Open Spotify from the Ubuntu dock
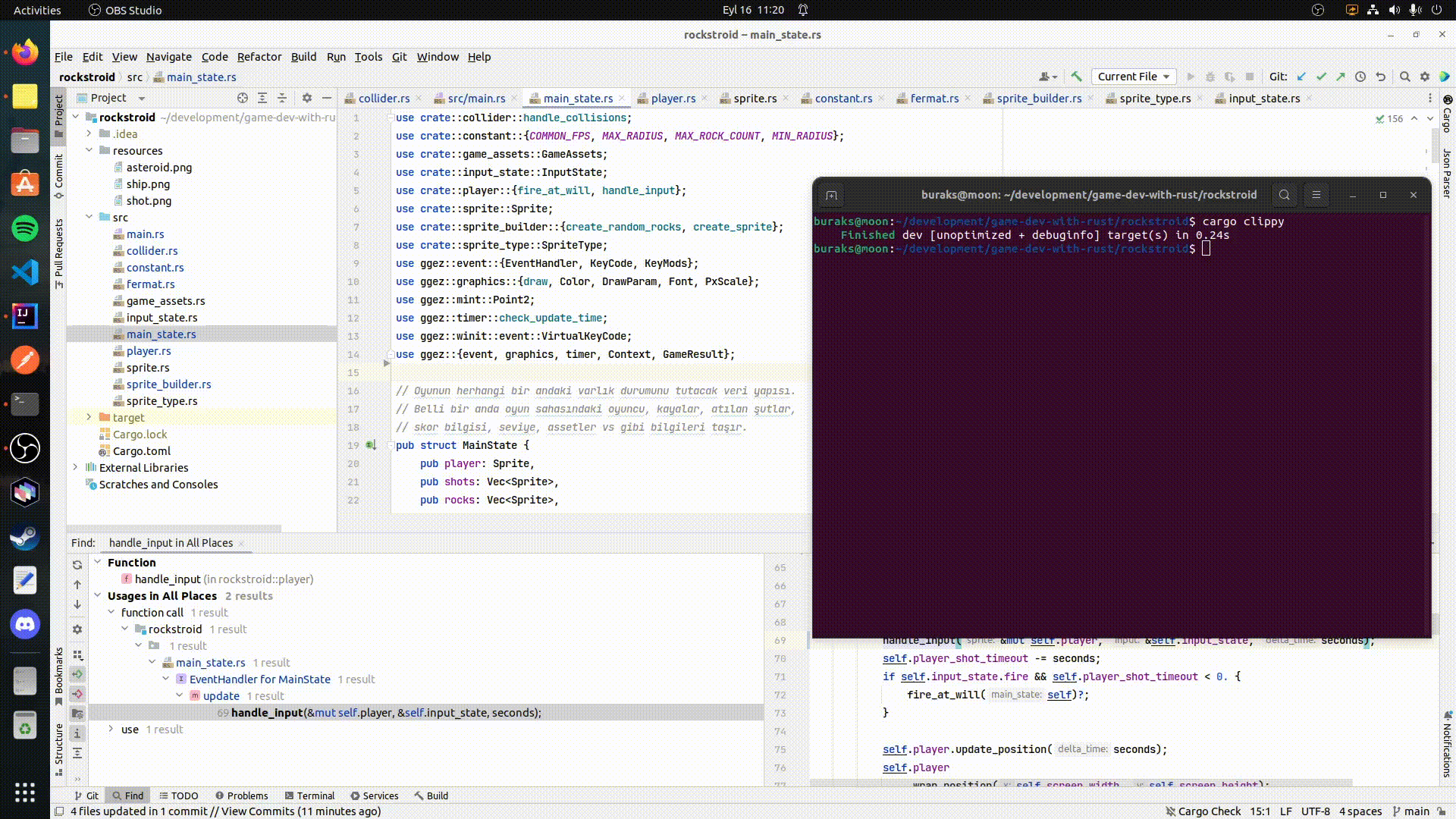 coord(25,227)
